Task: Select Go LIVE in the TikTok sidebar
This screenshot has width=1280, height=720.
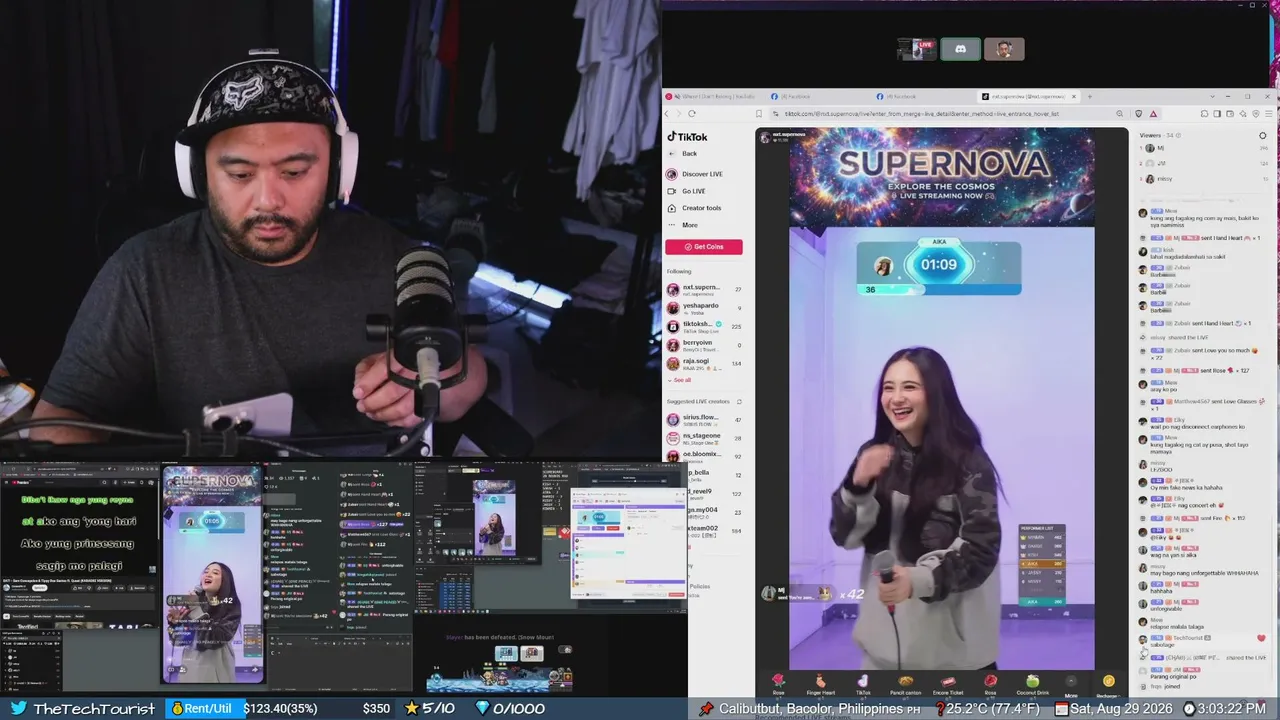Action: coord(686,191)
